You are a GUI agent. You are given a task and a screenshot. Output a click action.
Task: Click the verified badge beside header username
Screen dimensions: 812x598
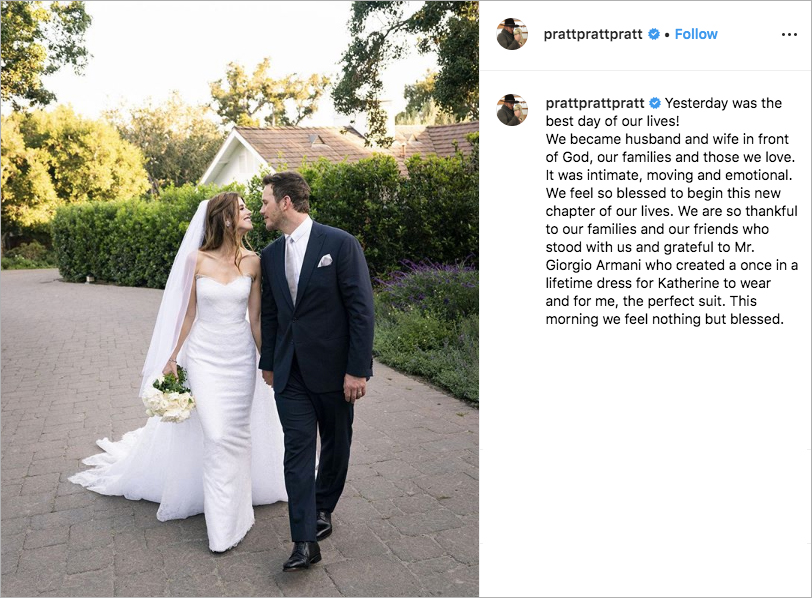click(x=654, y=34)
